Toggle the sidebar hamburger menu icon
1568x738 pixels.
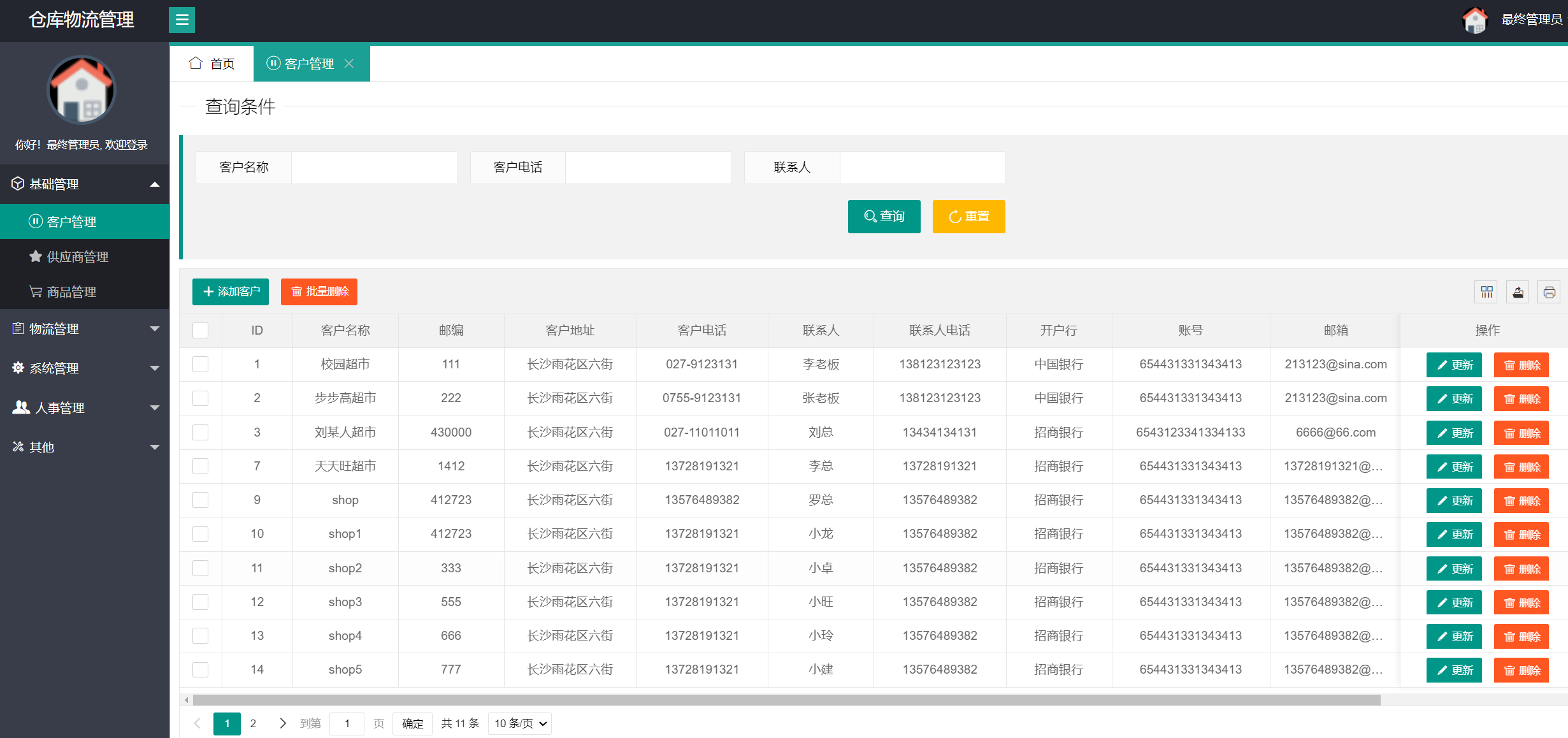click(x=182, y=20)
